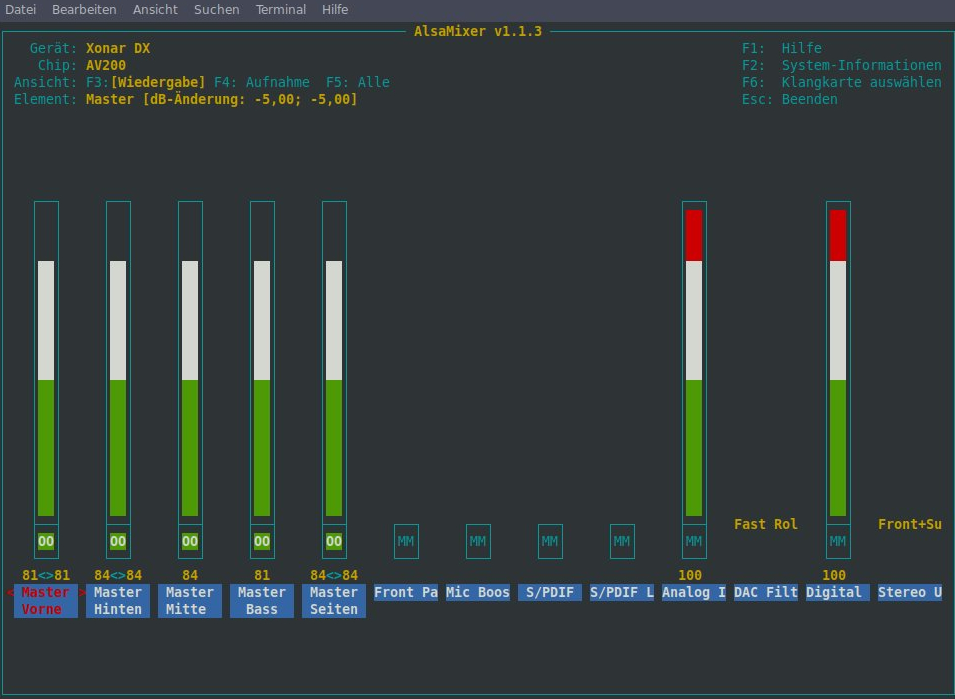
Task: Unmute the S/PDIF MM box
Action: [x=550, y=541]
